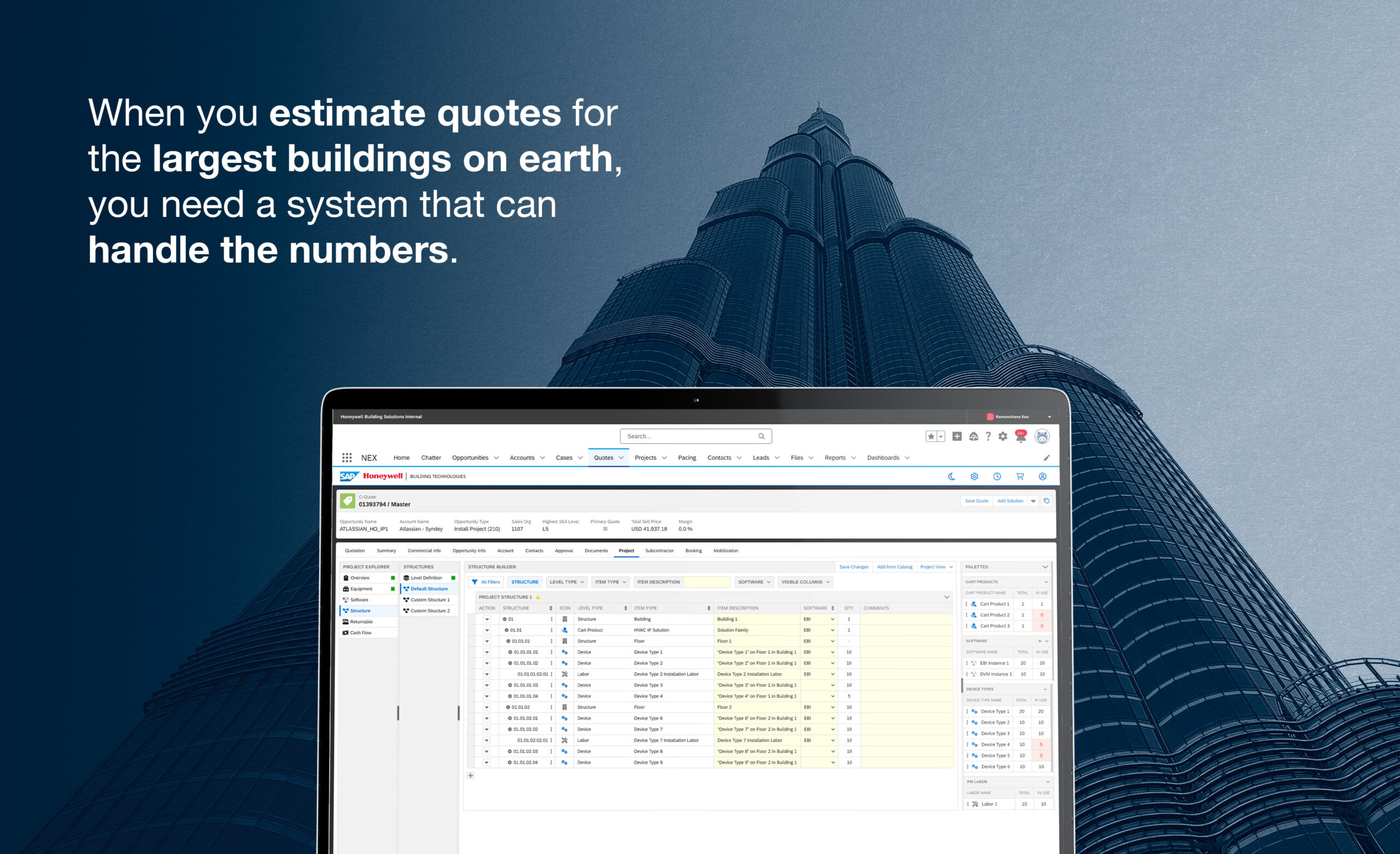Click the copy quote icon next to Add Solution
This screenshot has height=854, width=1400.
pyautogui.click(x=1047, y=501)
